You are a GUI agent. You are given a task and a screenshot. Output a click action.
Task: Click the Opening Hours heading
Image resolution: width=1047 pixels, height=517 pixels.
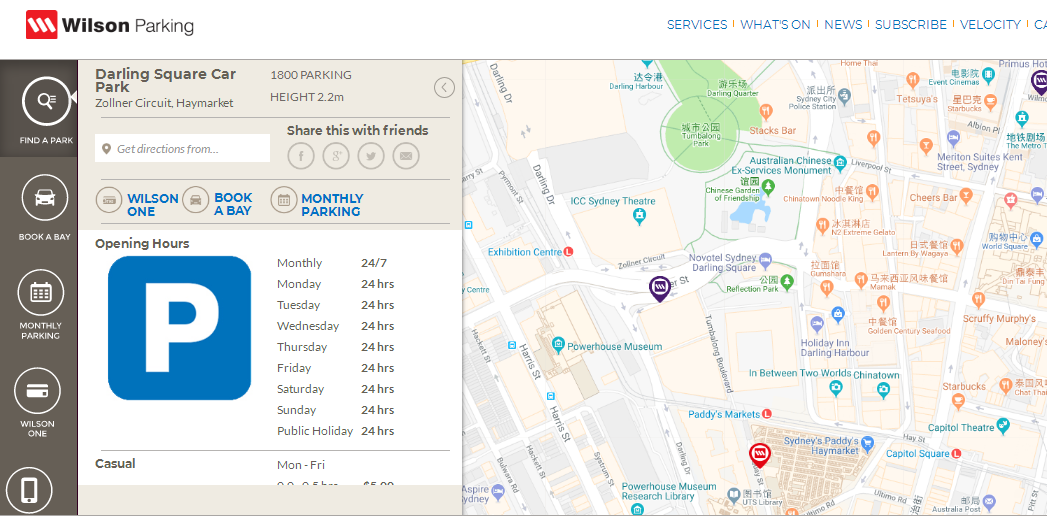click(x=142, y=244)
